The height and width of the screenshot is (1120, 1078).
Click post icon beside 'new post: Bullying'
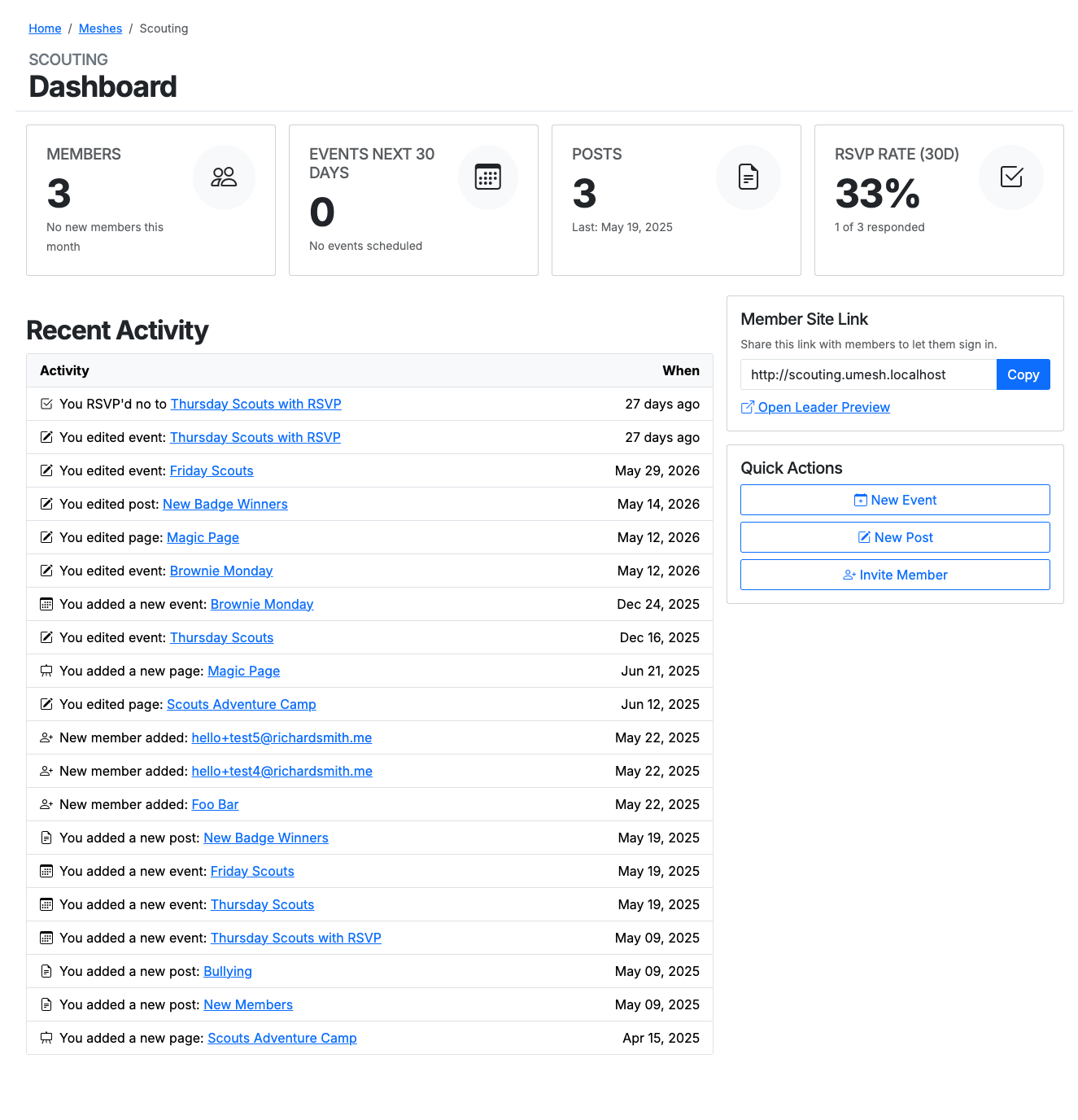click(46, 971)
